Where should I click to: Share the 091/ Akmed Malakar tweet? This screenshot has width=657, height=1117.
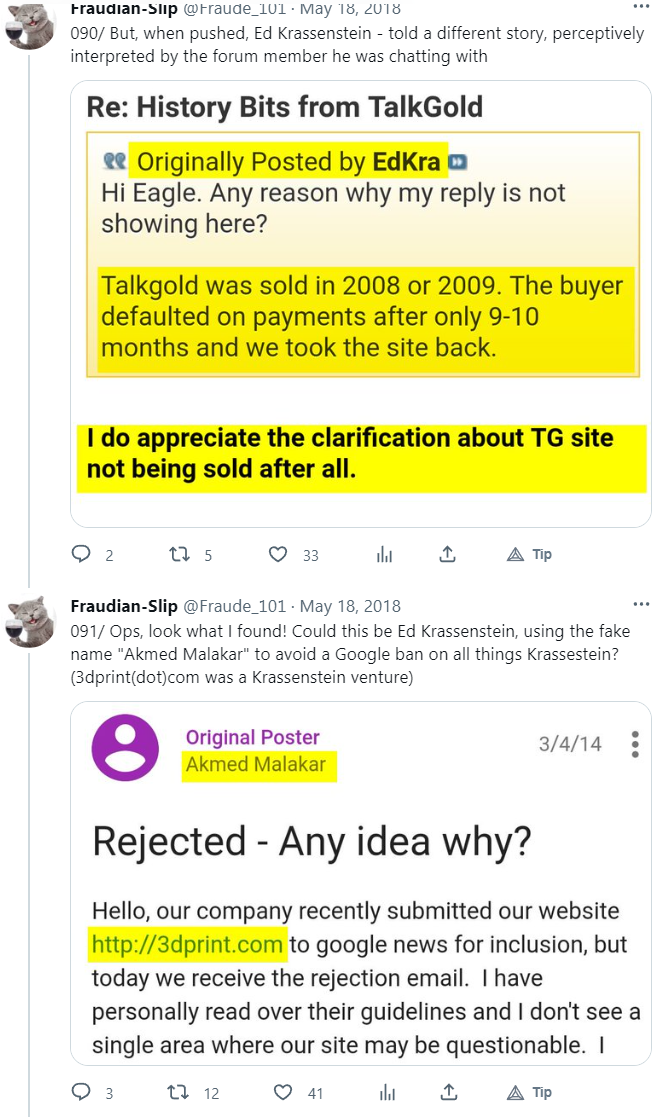(448, 1092)
